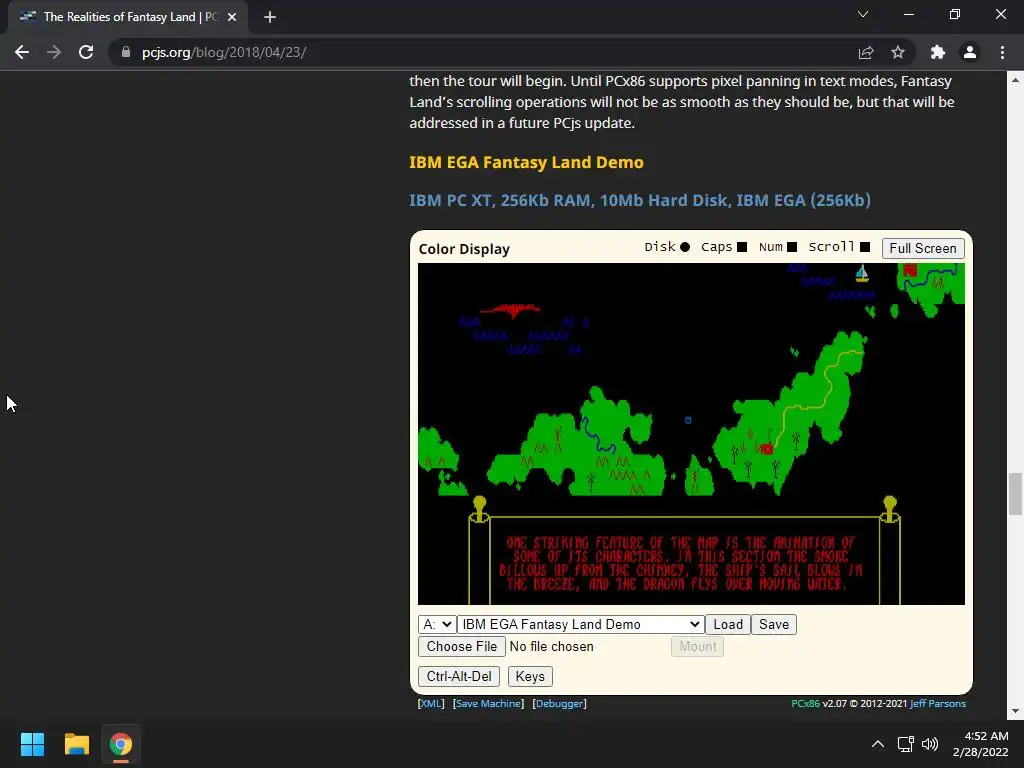This screenshot has width=1024, height=768.
Task: Click the IBM PC XT, 256Kb RAM heading
Action: (x=640, y=200)
